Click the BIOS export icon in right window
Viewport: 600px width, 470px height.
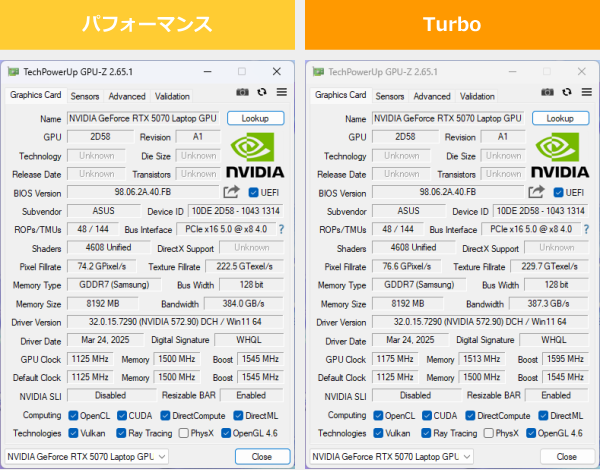point(535,193)
